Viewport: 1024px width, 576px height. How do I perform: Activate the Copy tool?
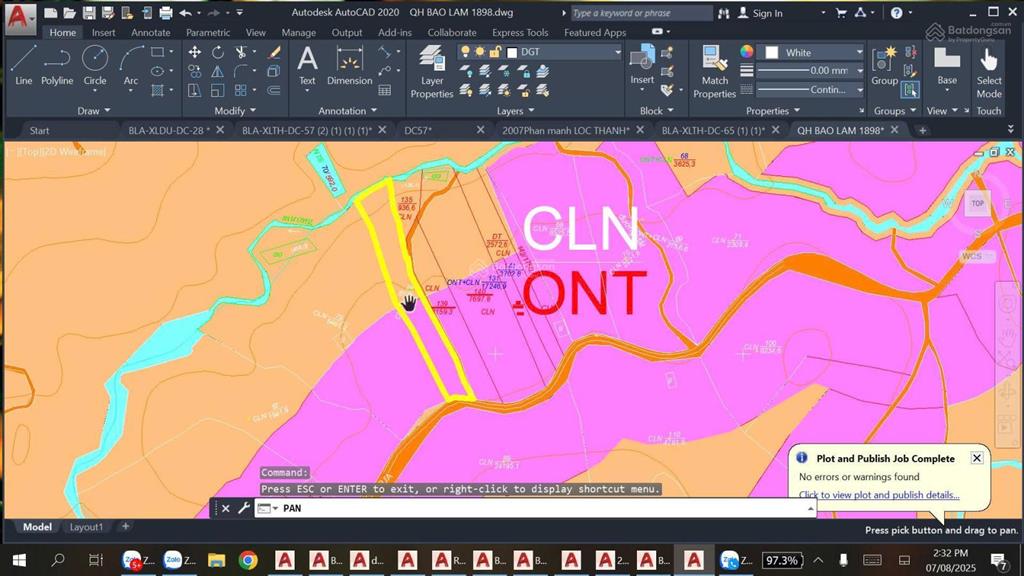coord(195,71)
